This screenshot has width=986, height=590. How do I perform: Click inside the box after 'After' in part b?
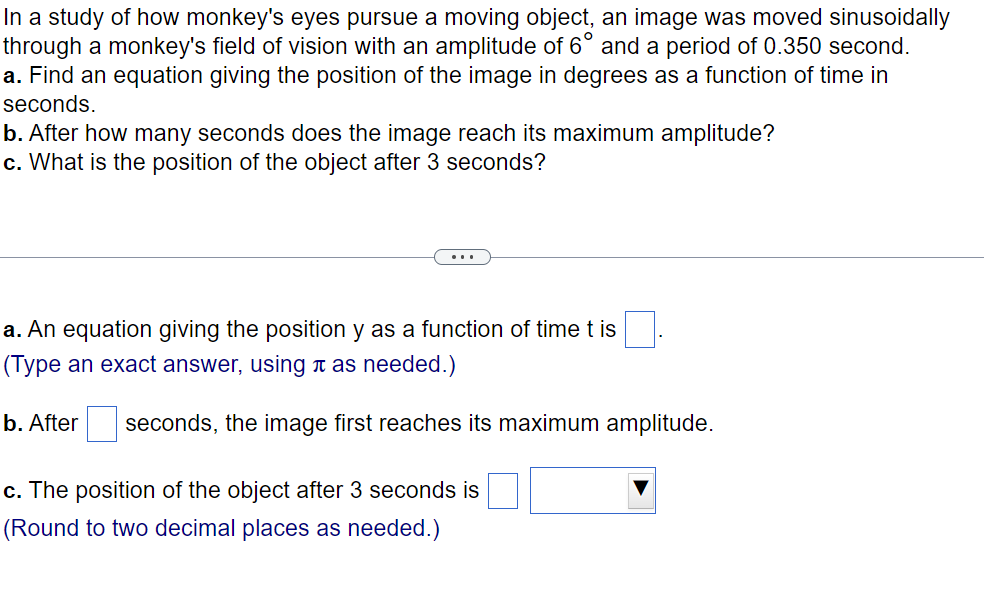click(101, 423)
